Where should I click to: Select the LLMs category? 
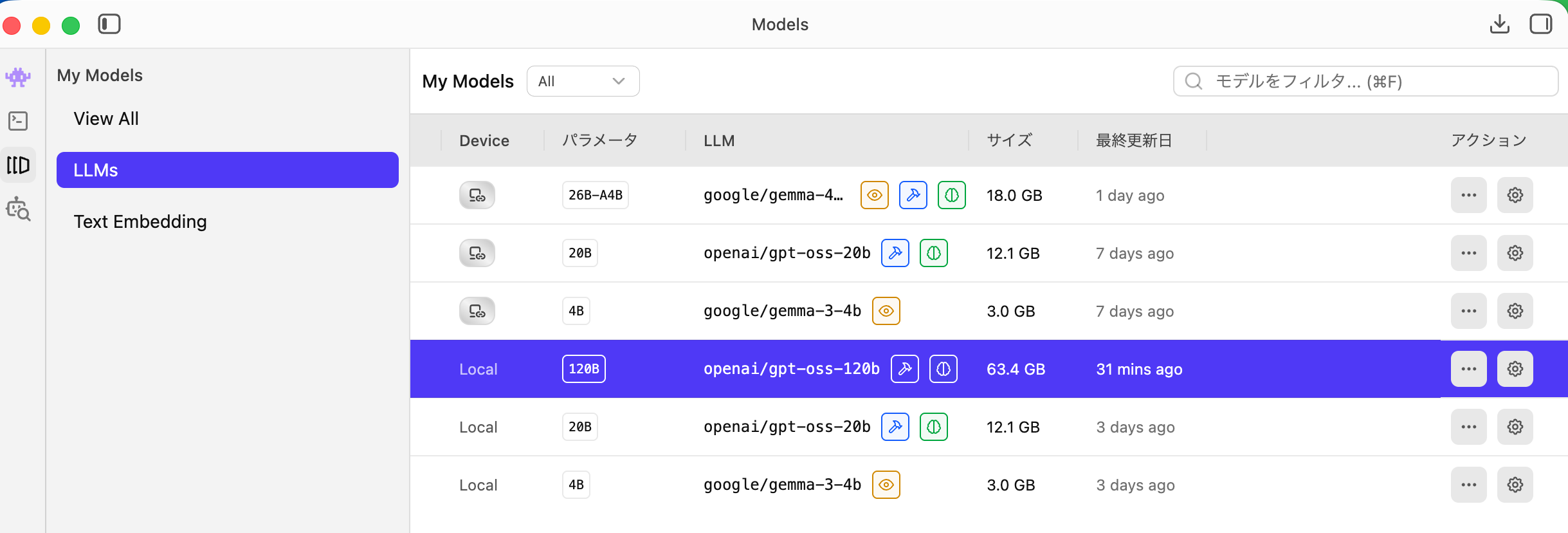click(227, 170)
